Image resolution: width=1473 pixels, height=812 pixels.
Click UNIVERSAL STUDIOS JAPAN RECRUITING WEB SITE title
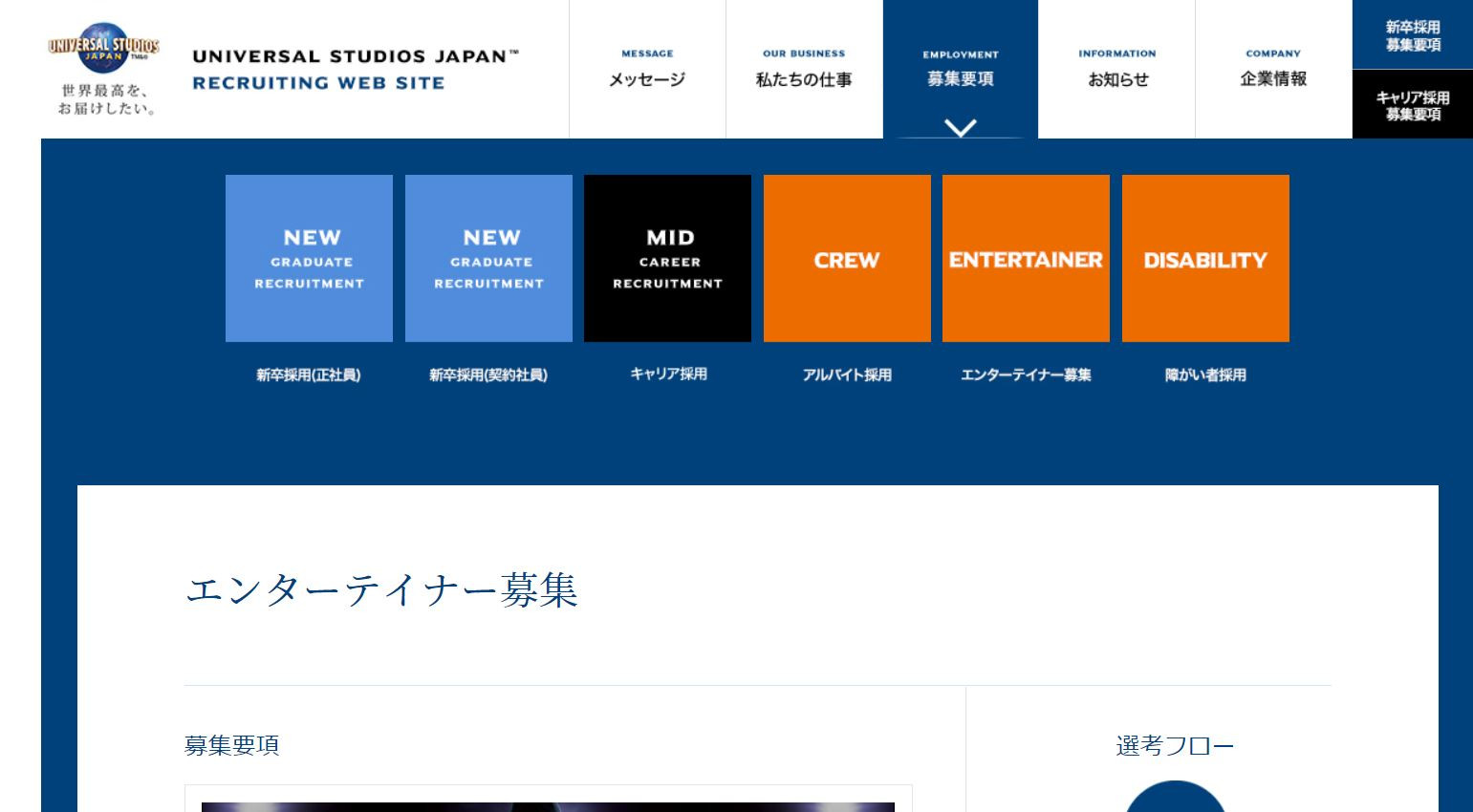356,70
